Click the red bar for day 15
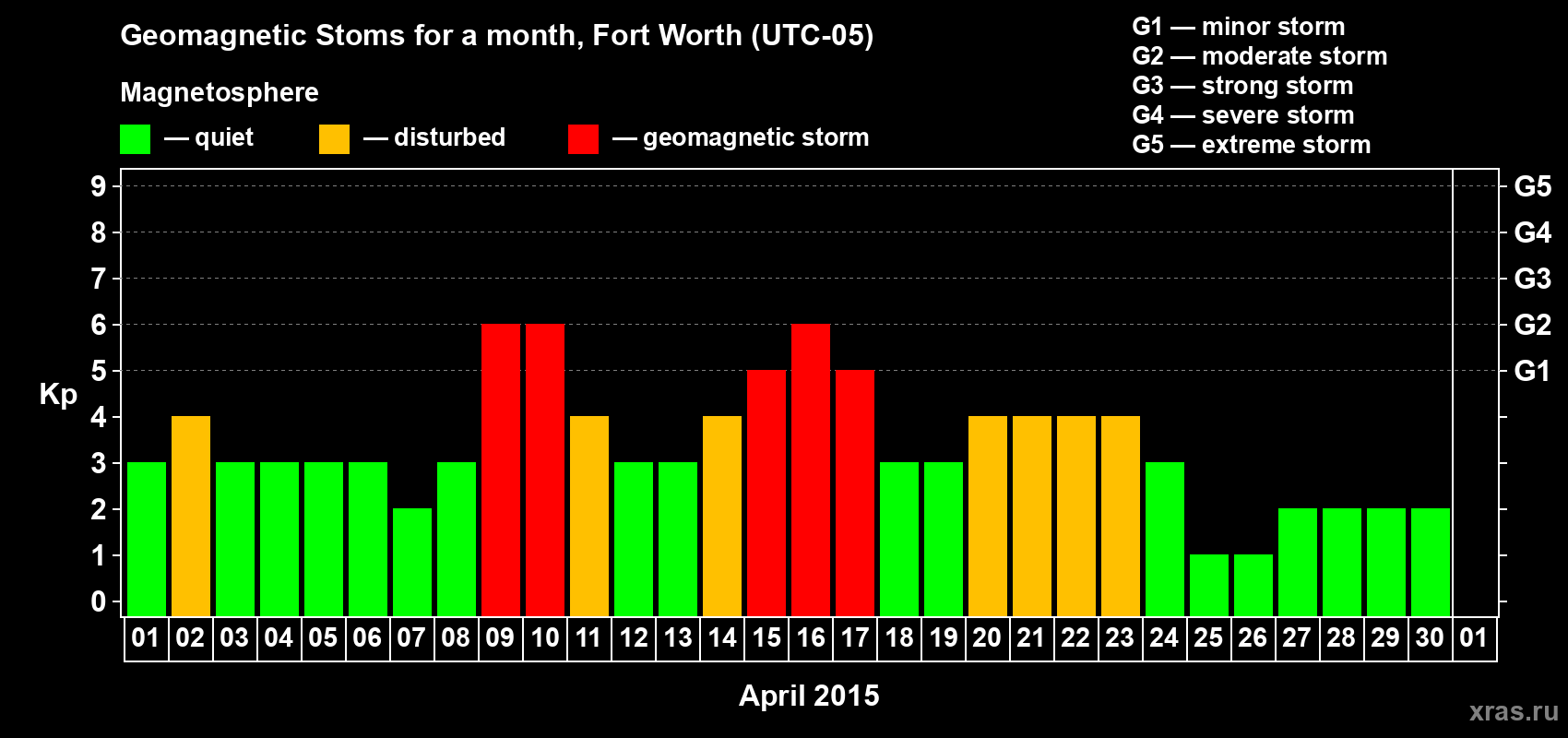The width and height of the screenshot is (1568, 738). pos(766,493)
